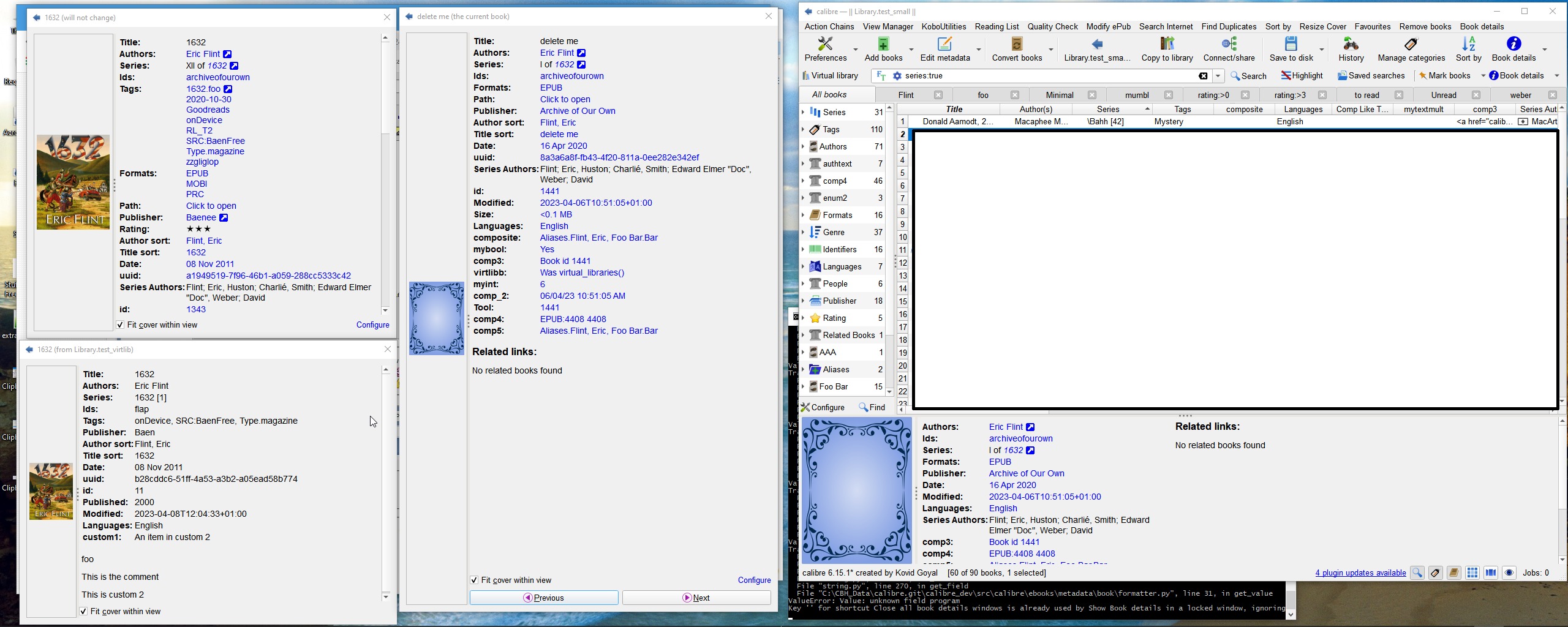Click the magnifier search-bar icon in status bar
Screen dimensions: 1568x627
[1417, 573]
